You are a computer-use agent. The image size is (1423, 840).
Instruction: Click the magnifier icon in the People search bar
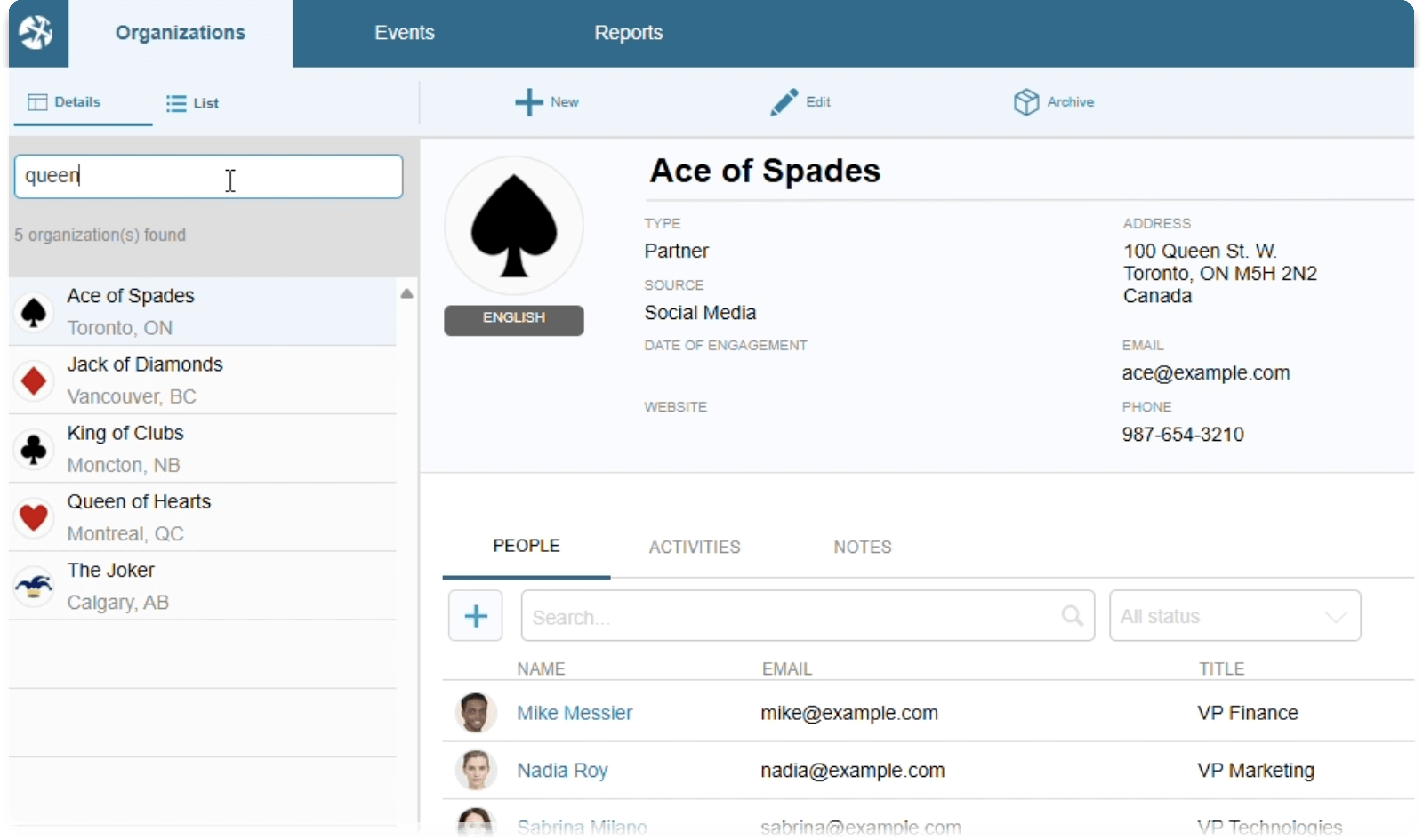click(x=1072, y=615)
